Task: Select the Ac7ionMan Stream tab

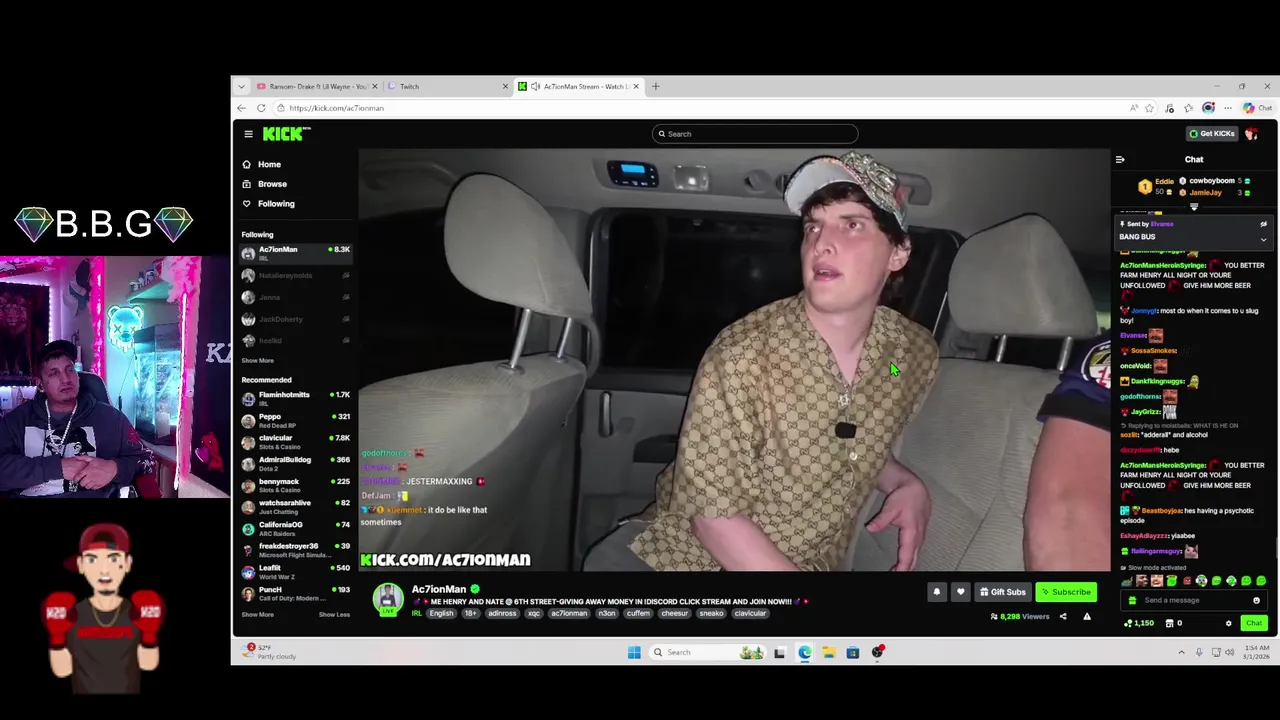Action: pos(579,86)
